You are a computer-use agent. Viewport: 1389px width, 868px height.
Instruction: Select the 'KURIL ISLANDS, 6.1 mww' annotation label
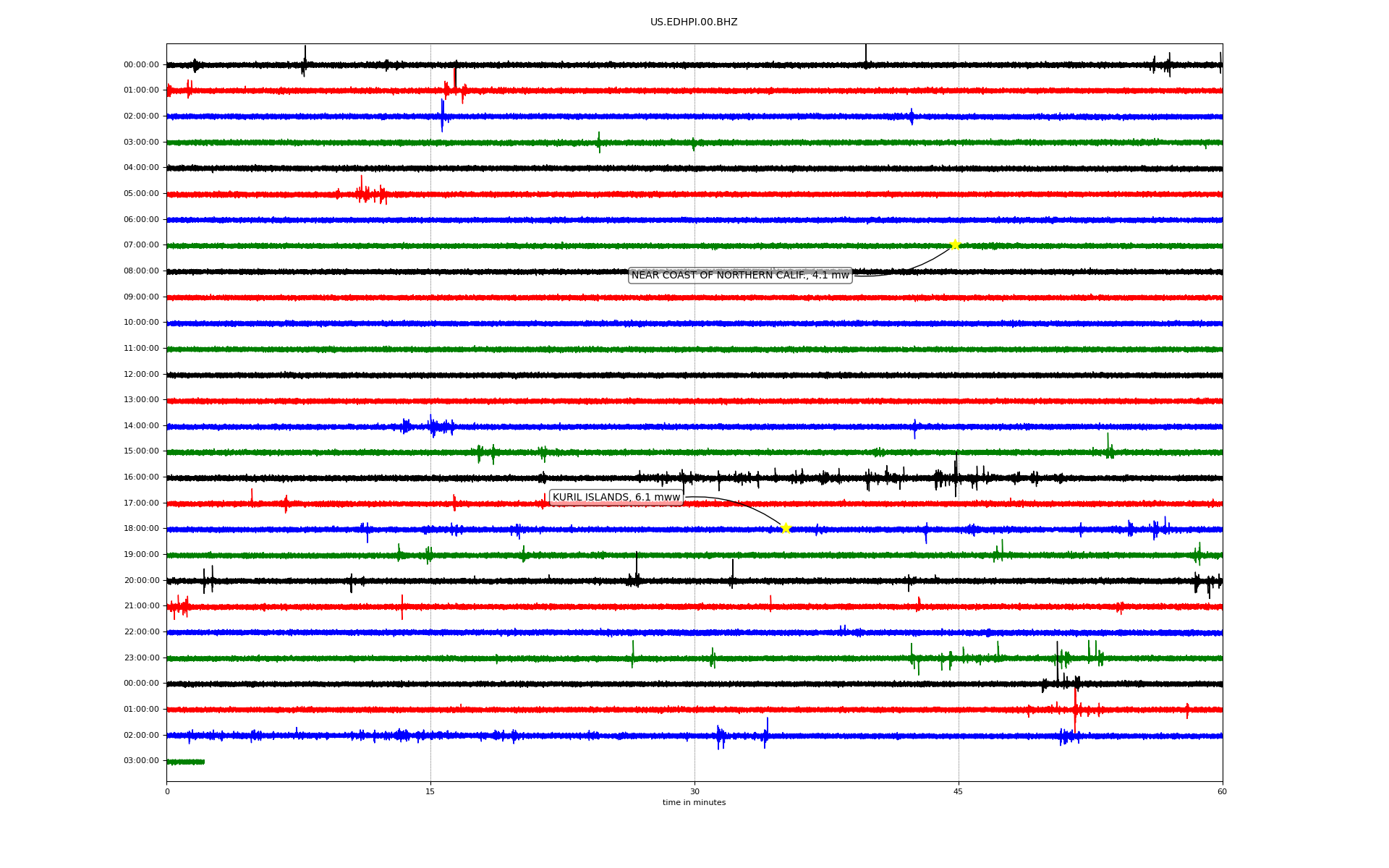click(x=616, y=497)
